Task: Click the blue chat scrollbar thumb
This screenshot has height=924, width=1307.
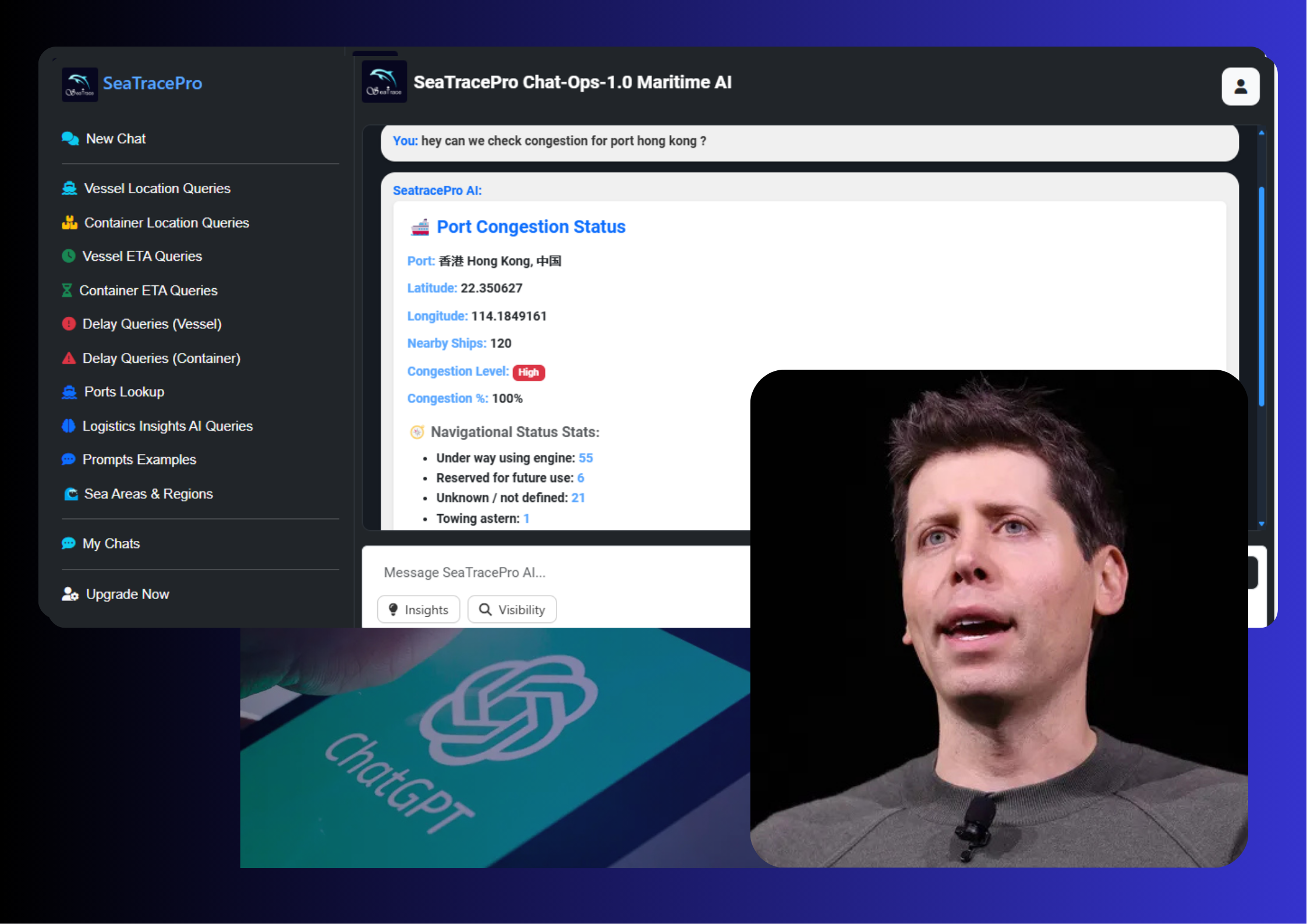Action: (1262, 297)
